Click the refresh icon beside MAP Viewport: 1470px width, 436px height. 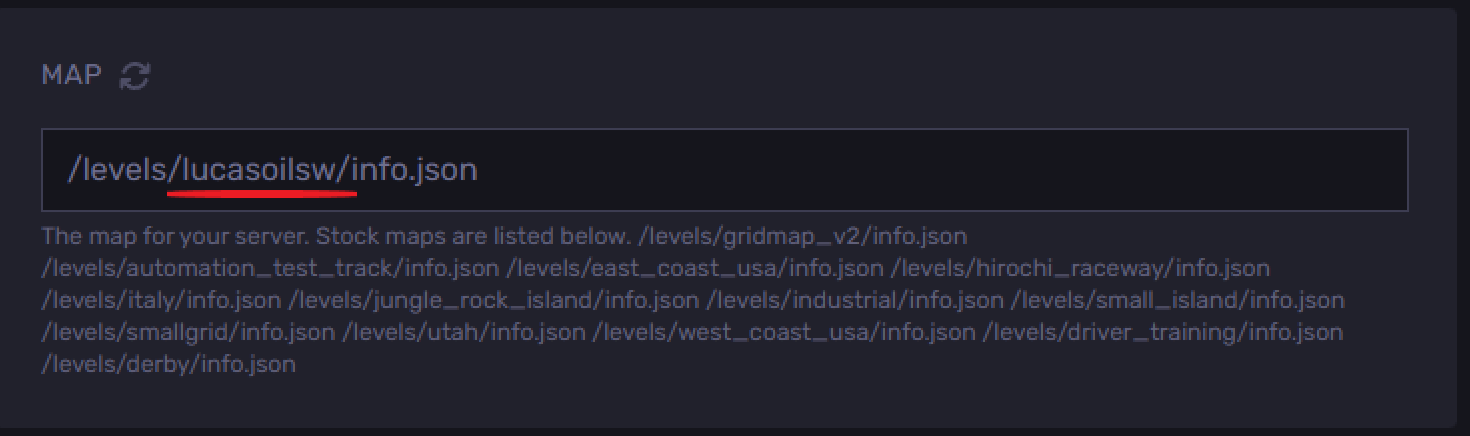click(x=135, y=76)
